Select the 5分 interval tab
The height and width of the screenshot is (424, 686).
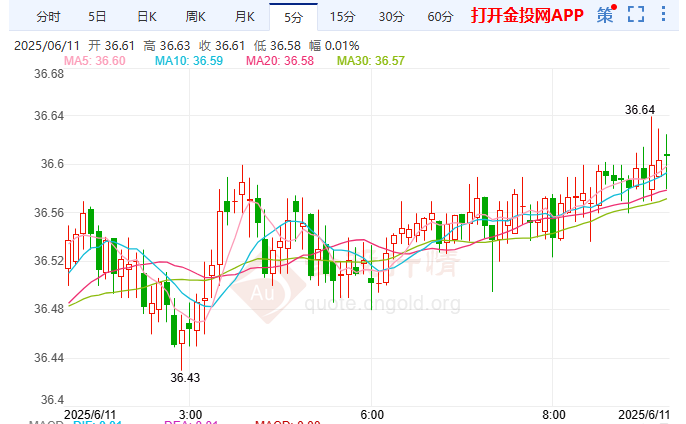tap(294, 17)
